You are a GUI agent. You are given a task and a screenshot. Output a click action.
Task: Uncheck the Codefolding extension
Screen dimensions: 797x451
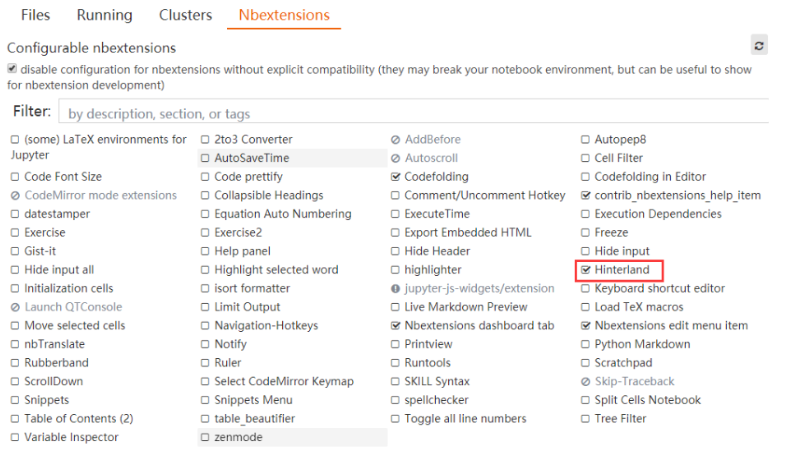[x=396, y=177]
